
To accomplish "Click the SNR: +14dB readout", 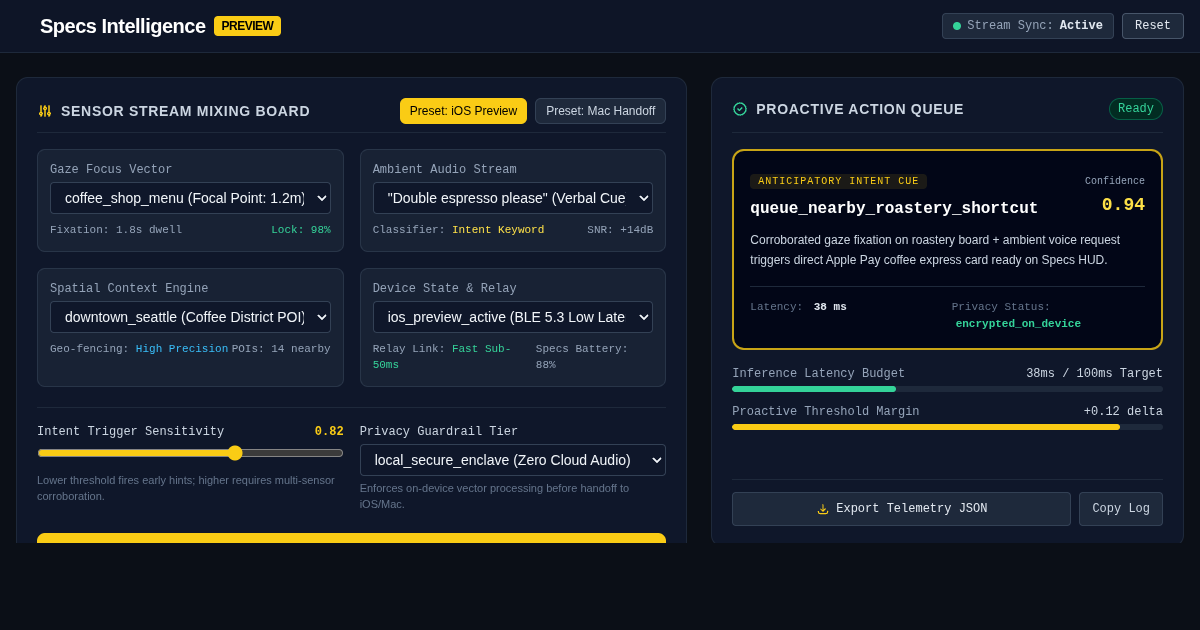I will (620, 230).
